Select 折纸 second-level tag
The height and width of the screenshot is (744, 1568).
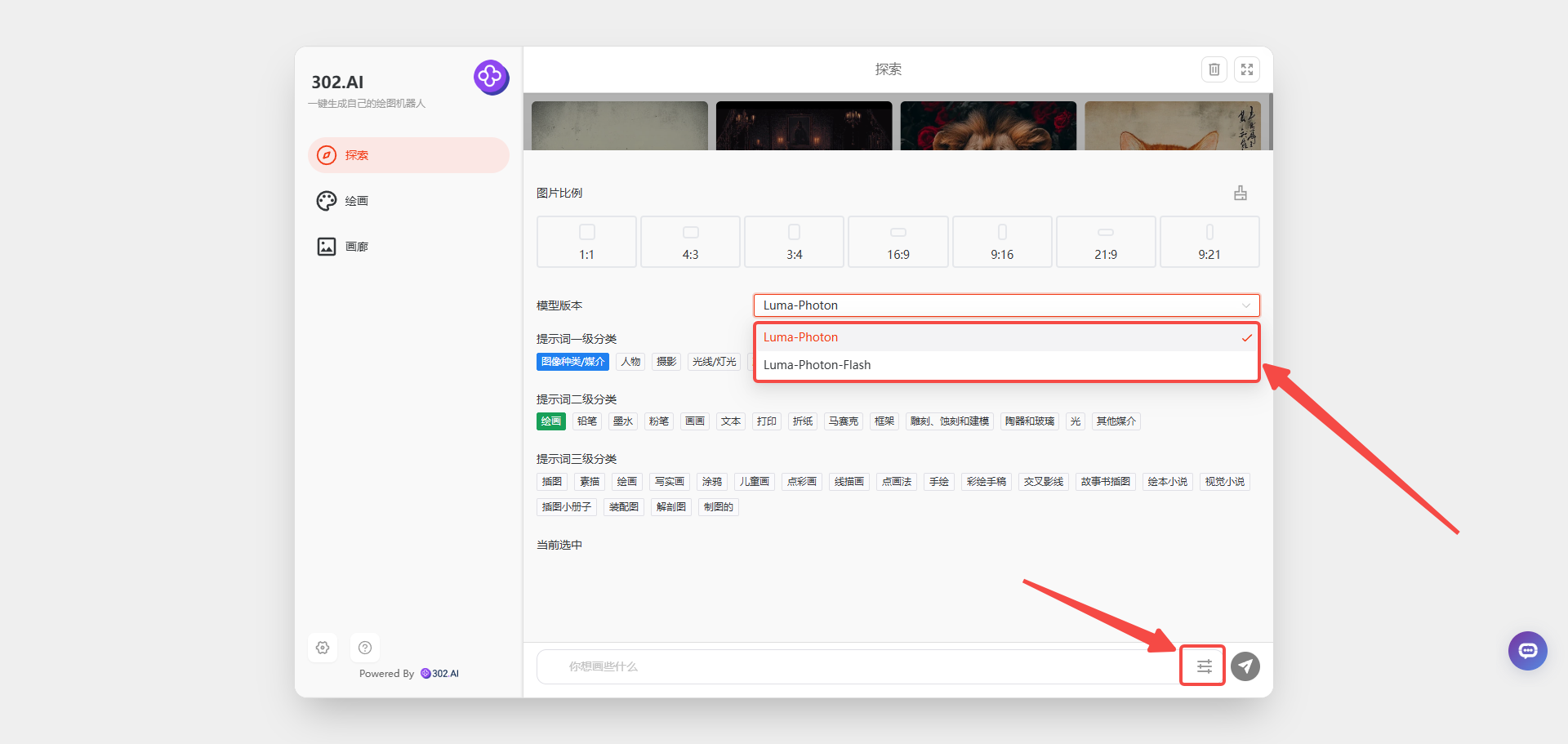coord(803,421)
